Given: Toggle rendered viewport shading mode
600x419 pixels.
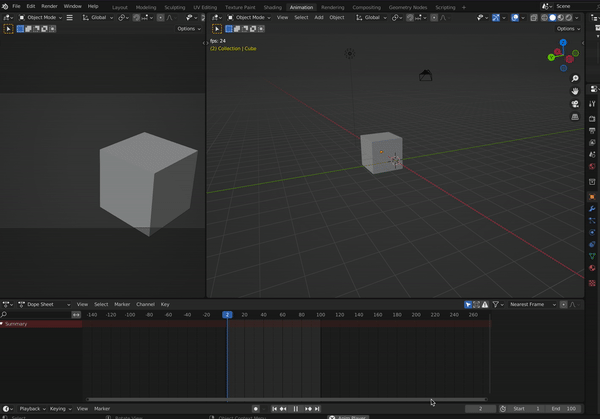Looking at the screenshot, I should (x=567, y=17).
